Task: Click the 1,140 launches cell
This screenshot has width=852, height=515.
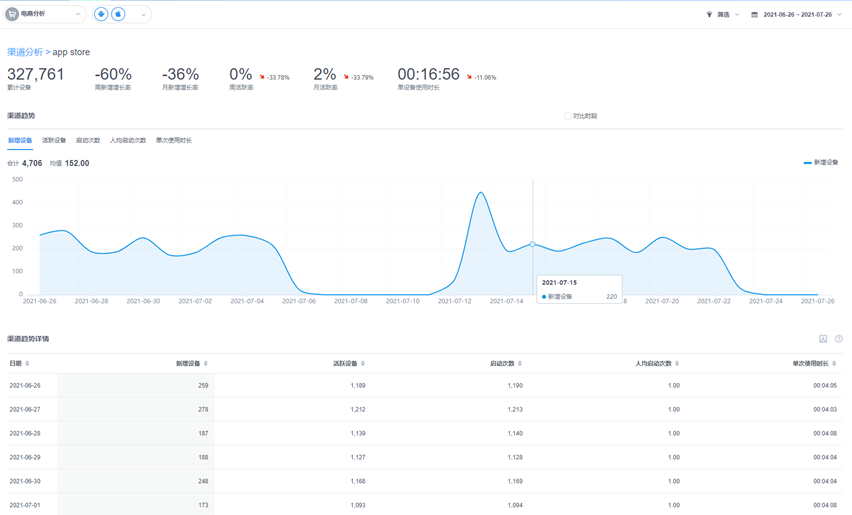Action: (515, 433)
